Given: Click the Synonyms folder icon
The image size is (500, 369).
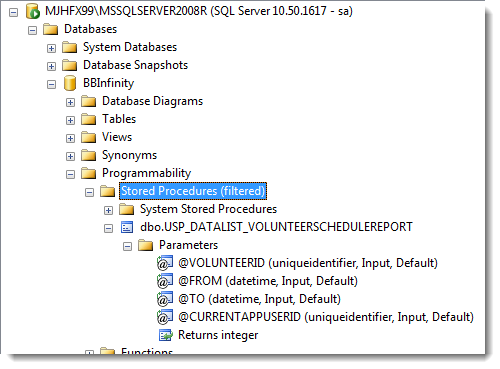Looking at the screenshot, I should click(x=89, y=155).
